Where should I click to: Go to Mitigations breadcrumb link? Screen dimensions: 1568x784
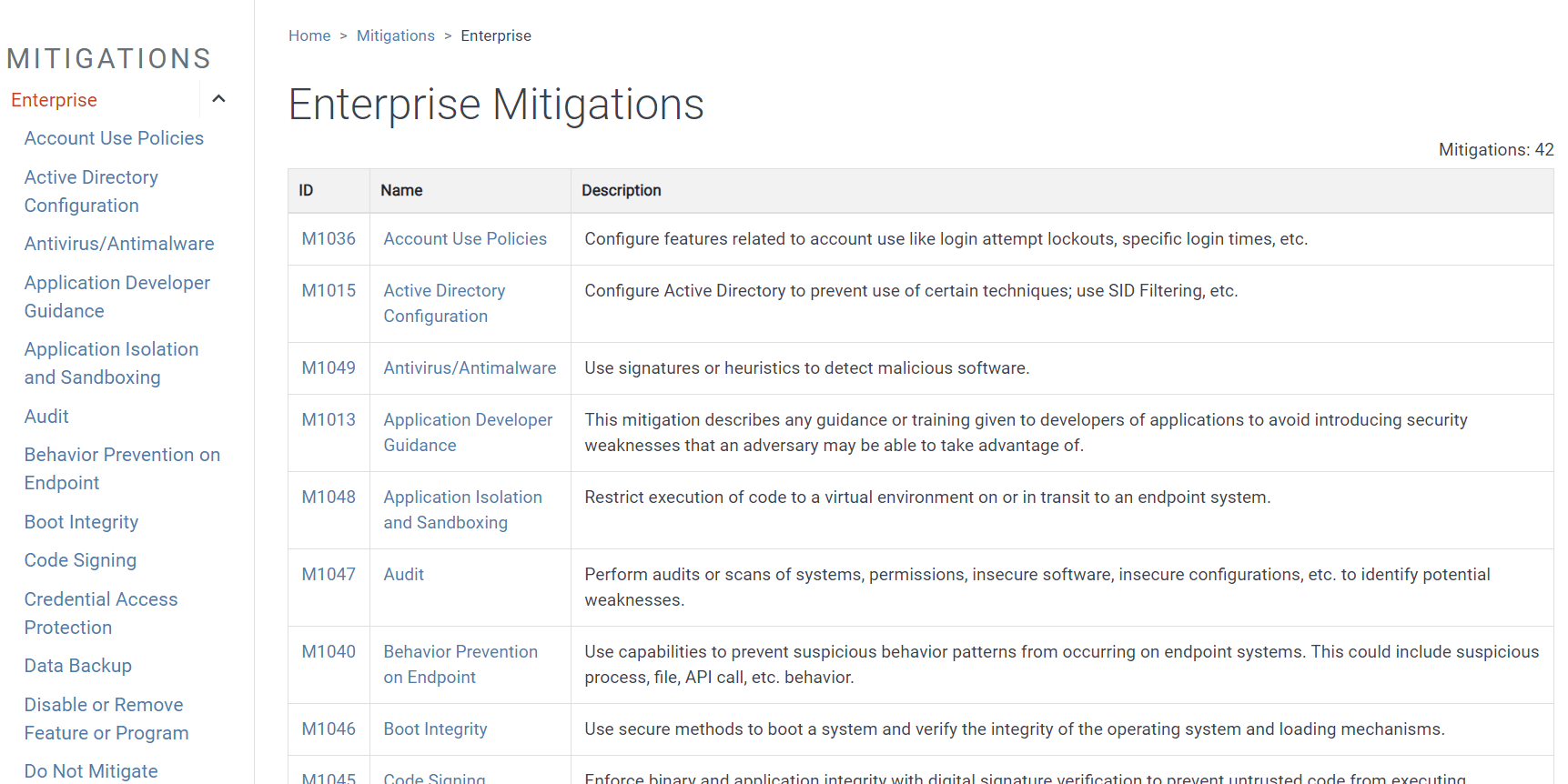click(x=395, y=35)
